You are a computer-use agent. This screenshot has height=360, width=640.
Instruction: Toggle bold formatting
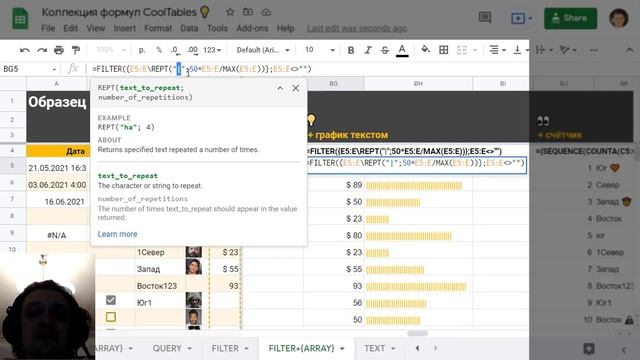tap(351, 50)
